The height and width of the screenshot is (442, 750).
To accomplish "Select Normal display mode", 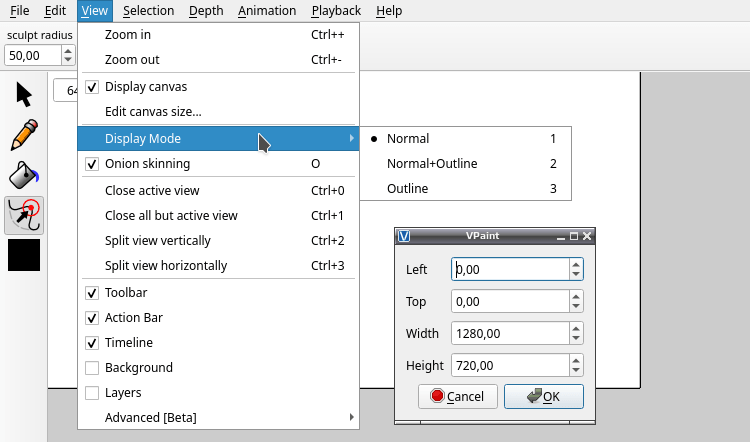I will point(465,139).
